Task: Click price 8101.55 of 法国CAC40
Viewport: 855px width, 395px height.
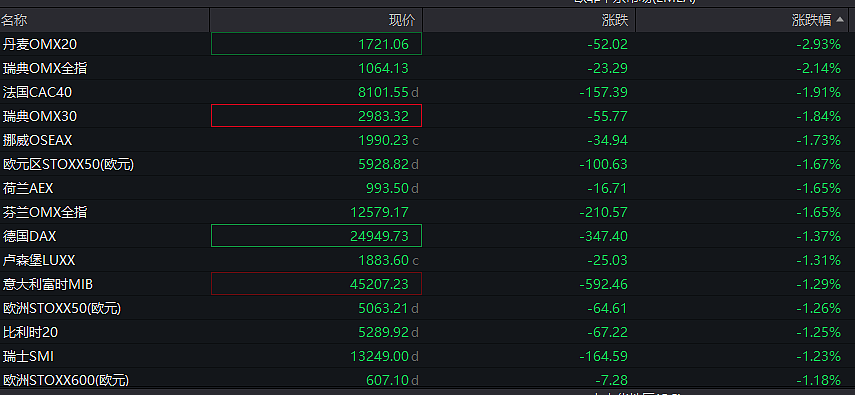Action: (383, 92)
